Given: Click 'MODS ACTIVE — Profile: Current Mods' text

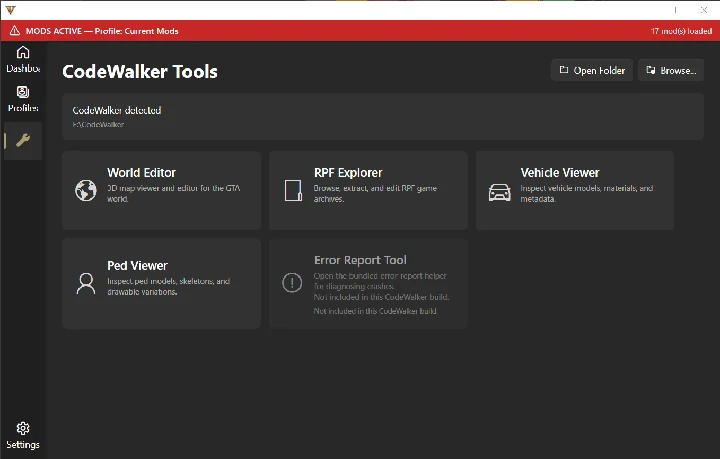Looking at the screenshot, I should 102,31.
